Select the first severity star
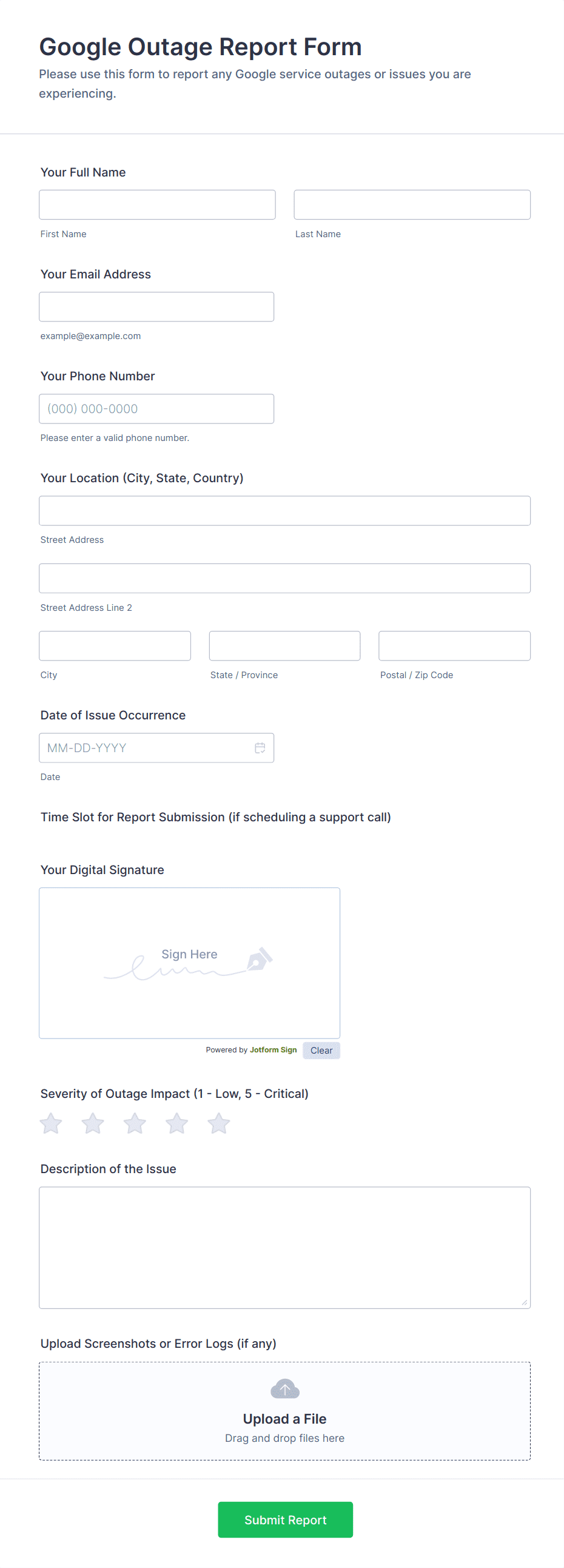This screenshot has width=564, height=1568. (51, 1123)
